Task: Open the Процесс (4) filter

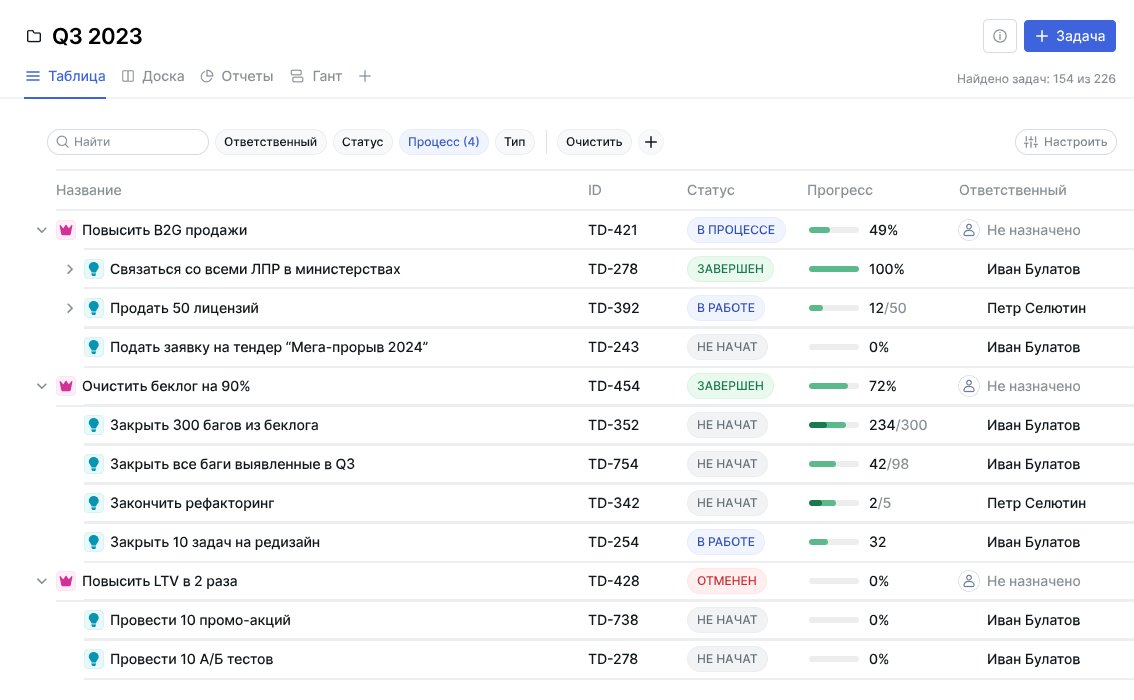Action: coord(443,142)
